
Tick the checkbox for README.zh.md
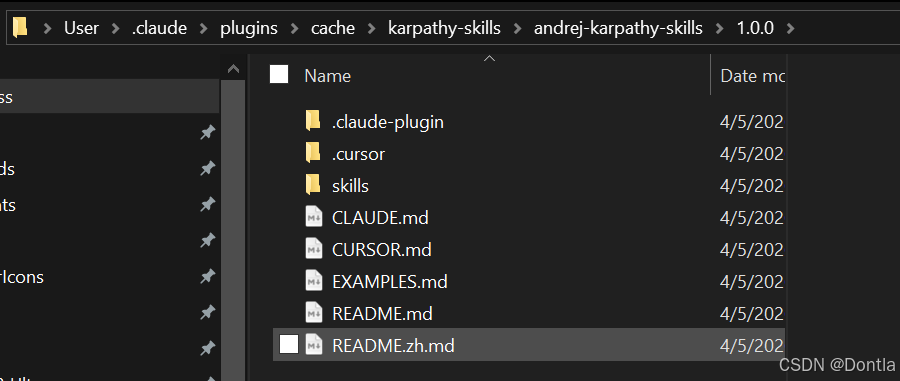pos(289,345)
